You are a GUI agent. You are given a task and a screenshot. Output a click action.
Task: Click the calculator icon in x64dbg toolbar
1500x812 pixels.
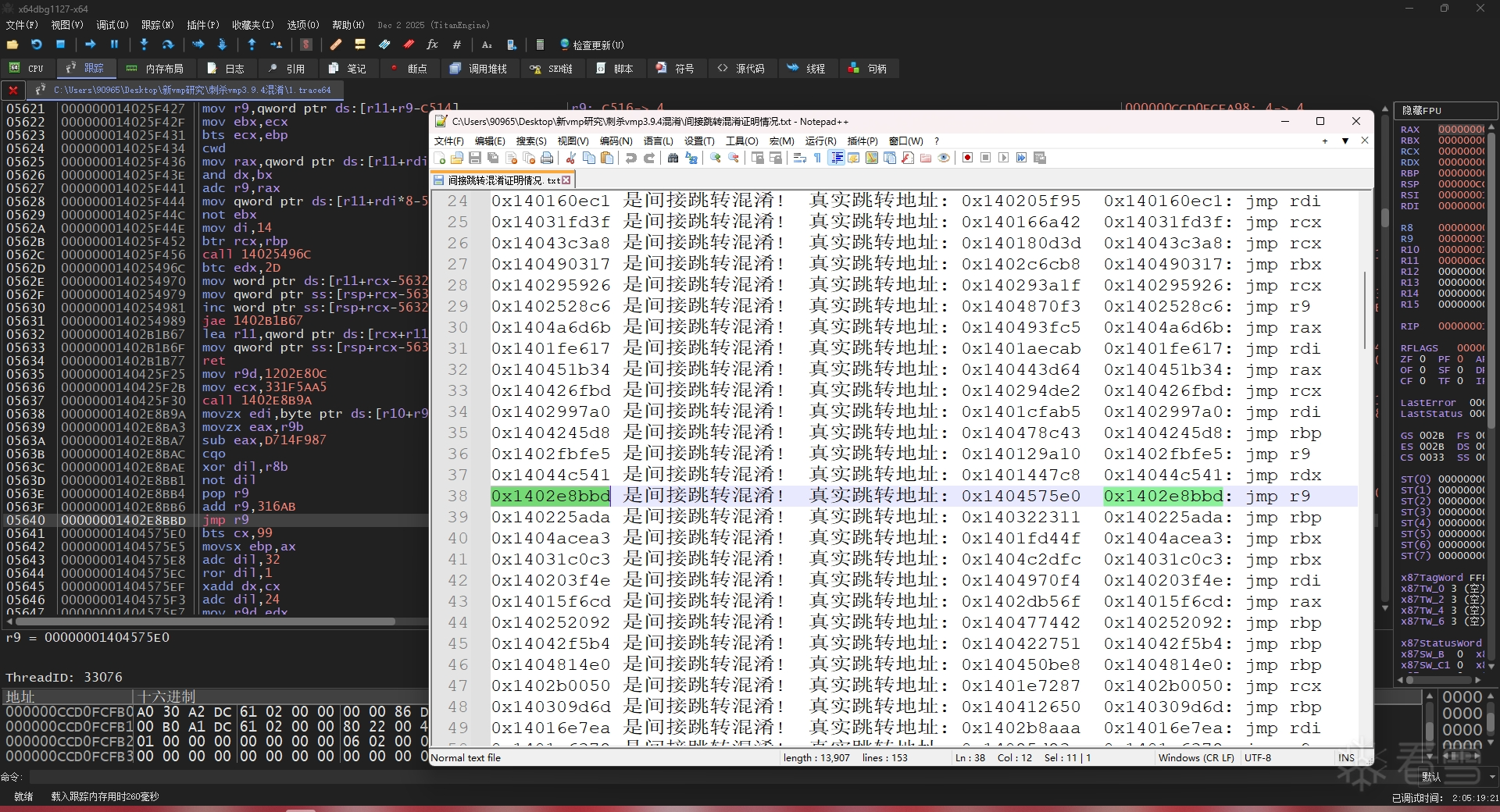pyautogui.click(x=539, y=45)
